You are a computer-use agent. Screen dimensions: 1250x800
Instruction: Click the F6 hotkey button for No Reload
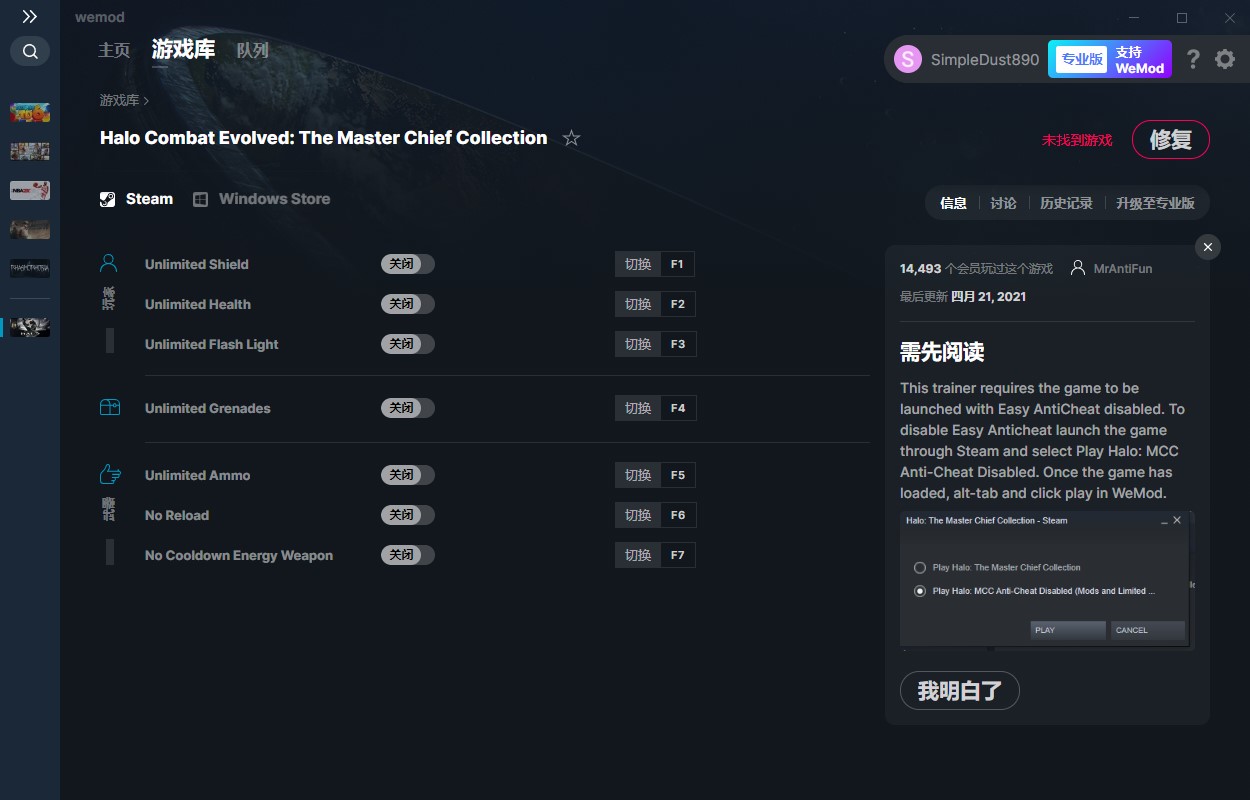677,515
